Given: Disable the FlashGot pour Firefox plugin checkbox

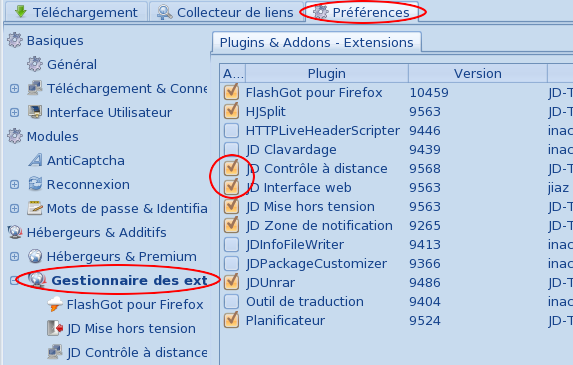Looking at the screenshot, I should (231, 92).
